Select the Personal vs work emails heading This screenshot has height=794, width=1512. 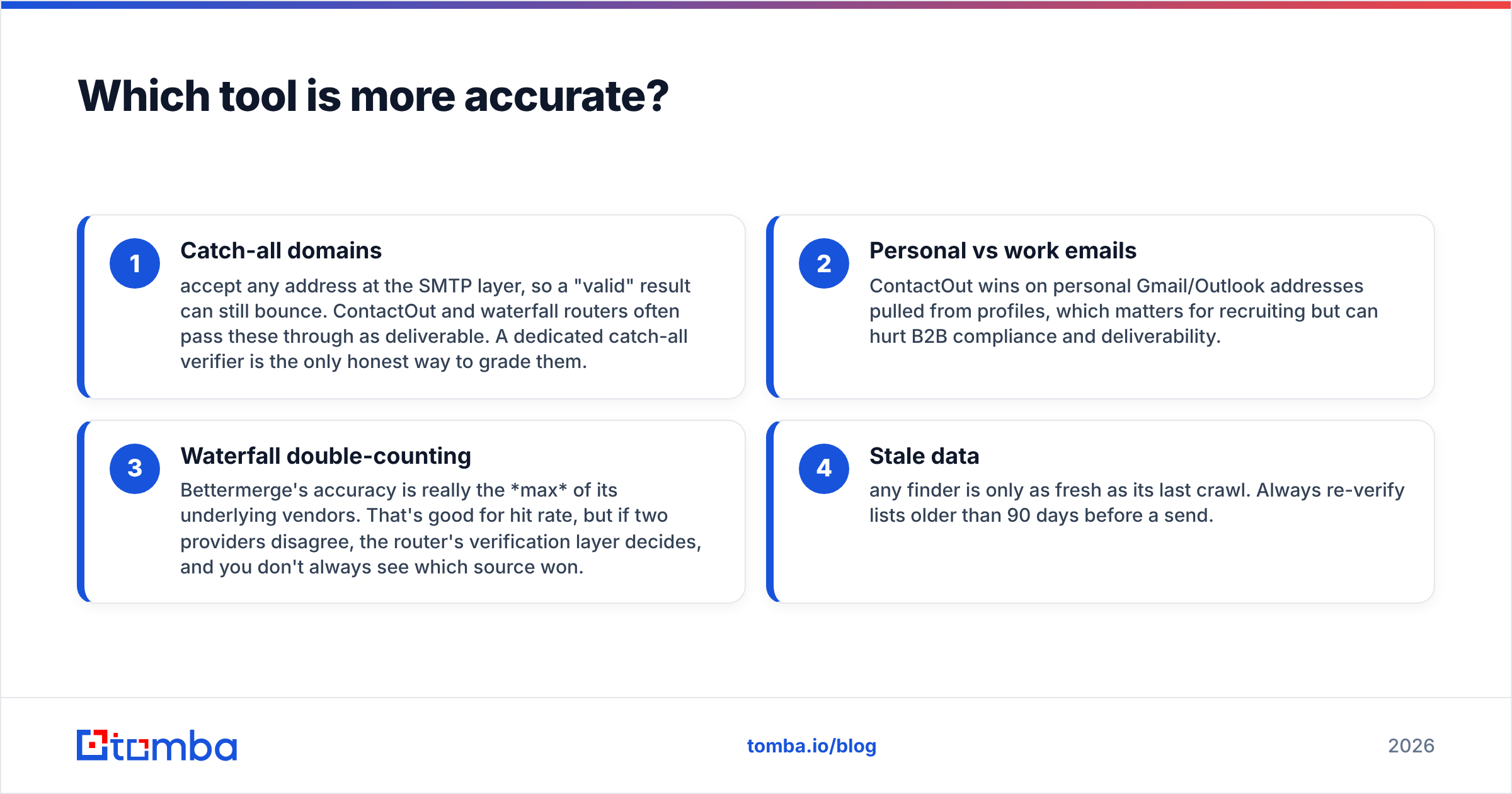click(1003, 251)
